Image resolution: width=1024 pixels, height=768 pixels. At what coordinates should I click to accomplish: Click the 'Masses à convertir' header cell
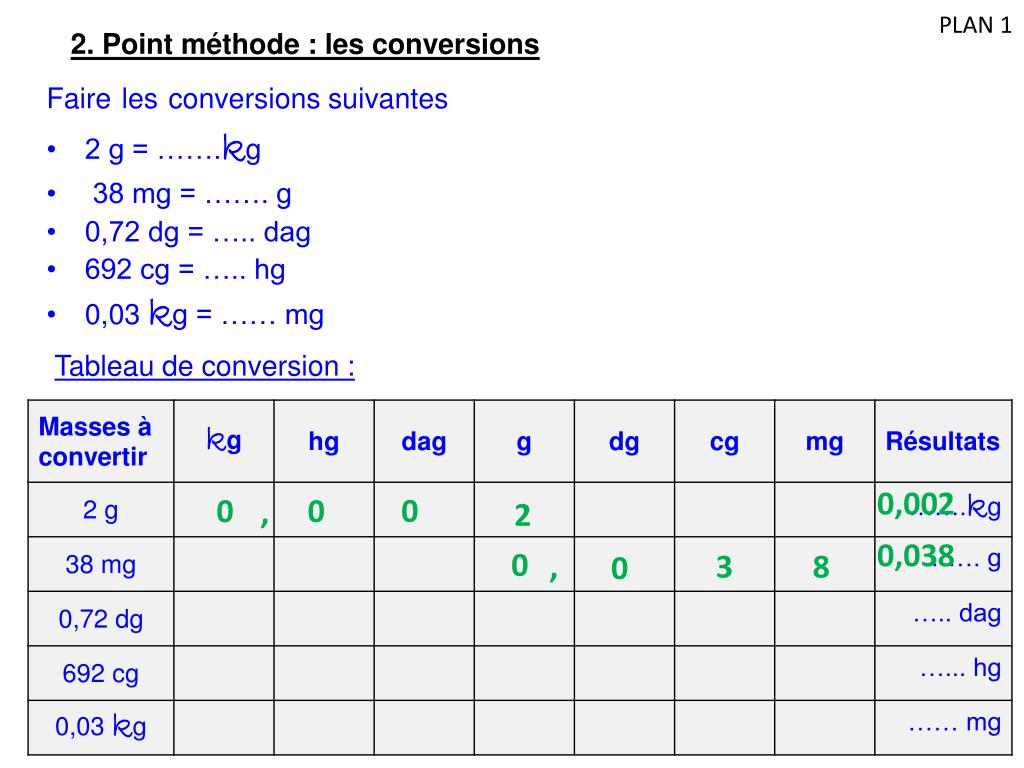pos(101,441)
